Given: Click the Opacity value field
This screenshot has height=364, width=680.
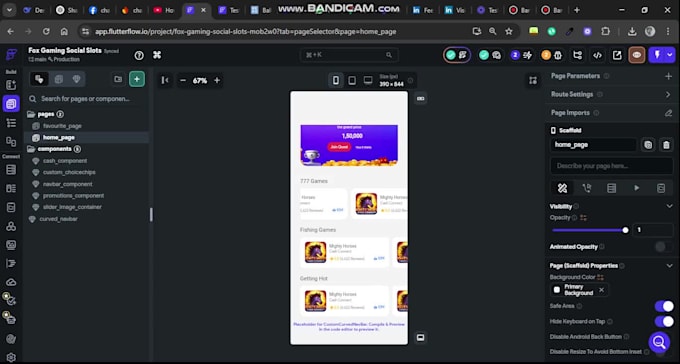Looking at the screenshot, I should pyautogui.click(x=653, y=230).
